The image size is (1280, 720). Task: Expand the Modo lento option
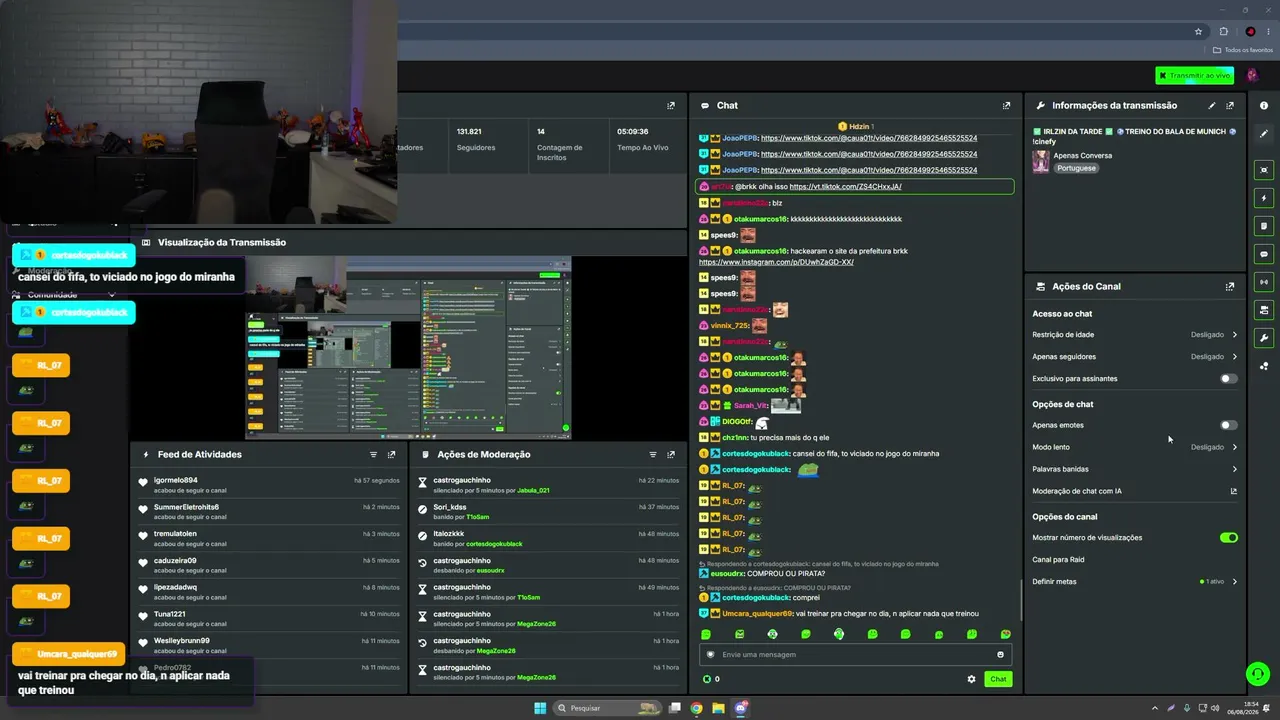pyautogui.click(x=1234, y=447)
